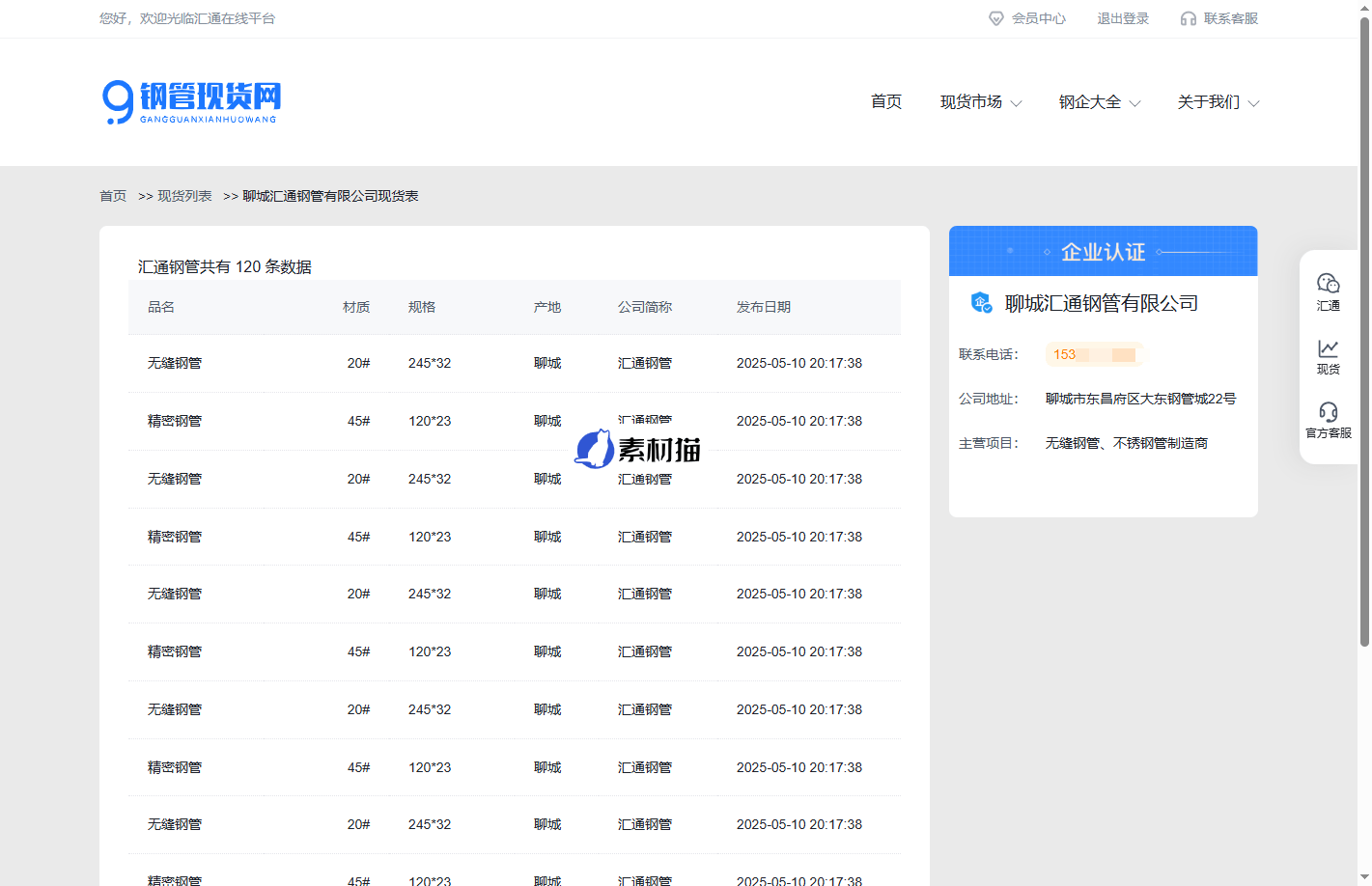Expand the 钢企大全 dropdown menu
This screenshot has height=886, width=1372.
1099,102
